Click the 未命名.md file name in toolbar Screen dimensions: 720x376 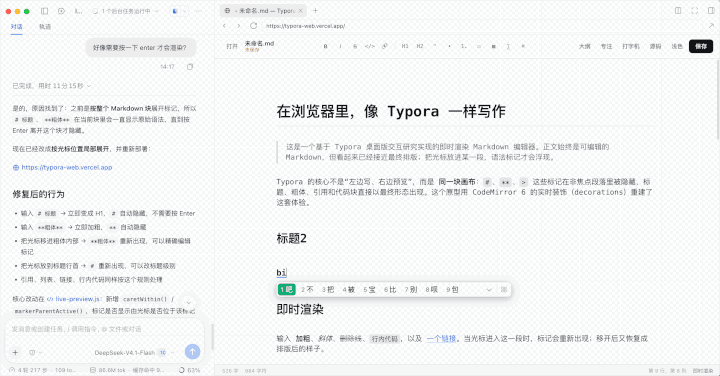(x=259, y=44)
